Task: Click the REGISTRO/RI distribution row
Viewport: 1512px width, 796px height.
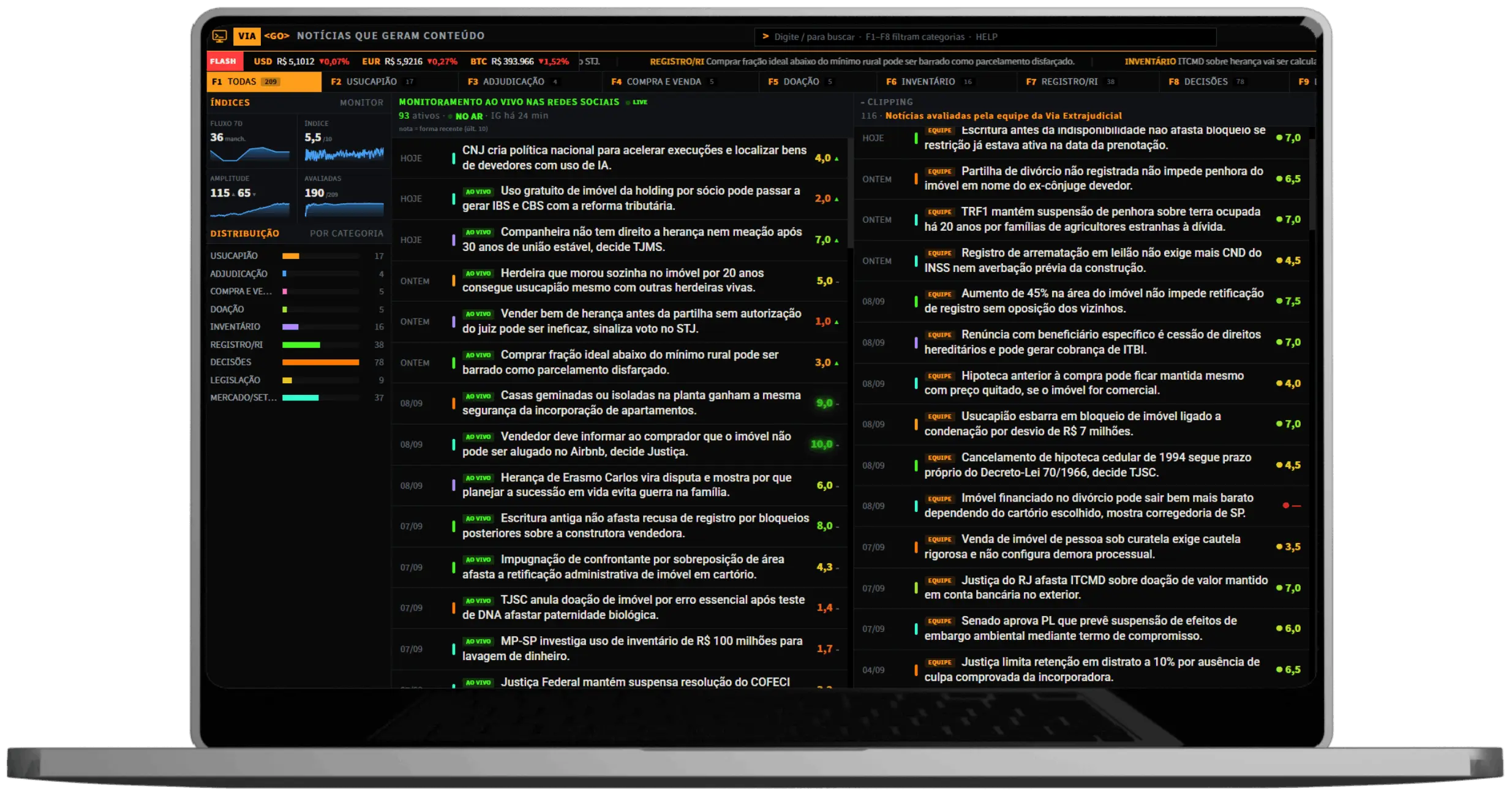Action: 297,345
